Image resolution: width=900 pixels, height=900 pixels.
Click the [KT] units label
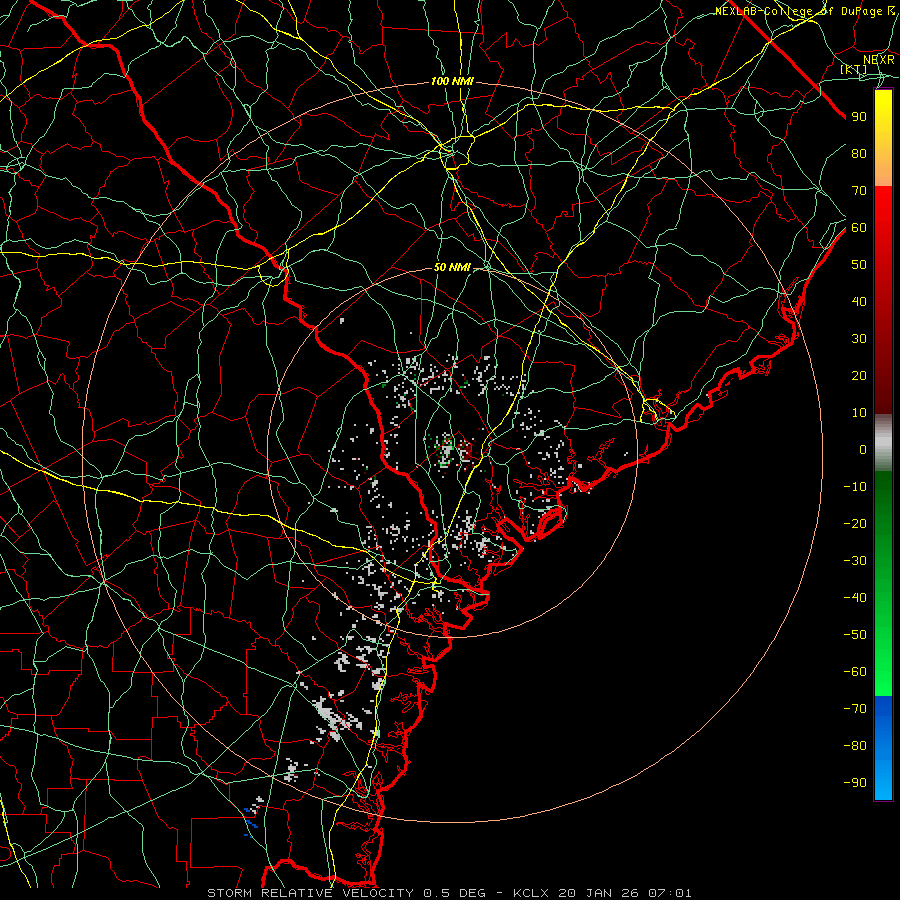pyautogui.click(x=854, y=69)
